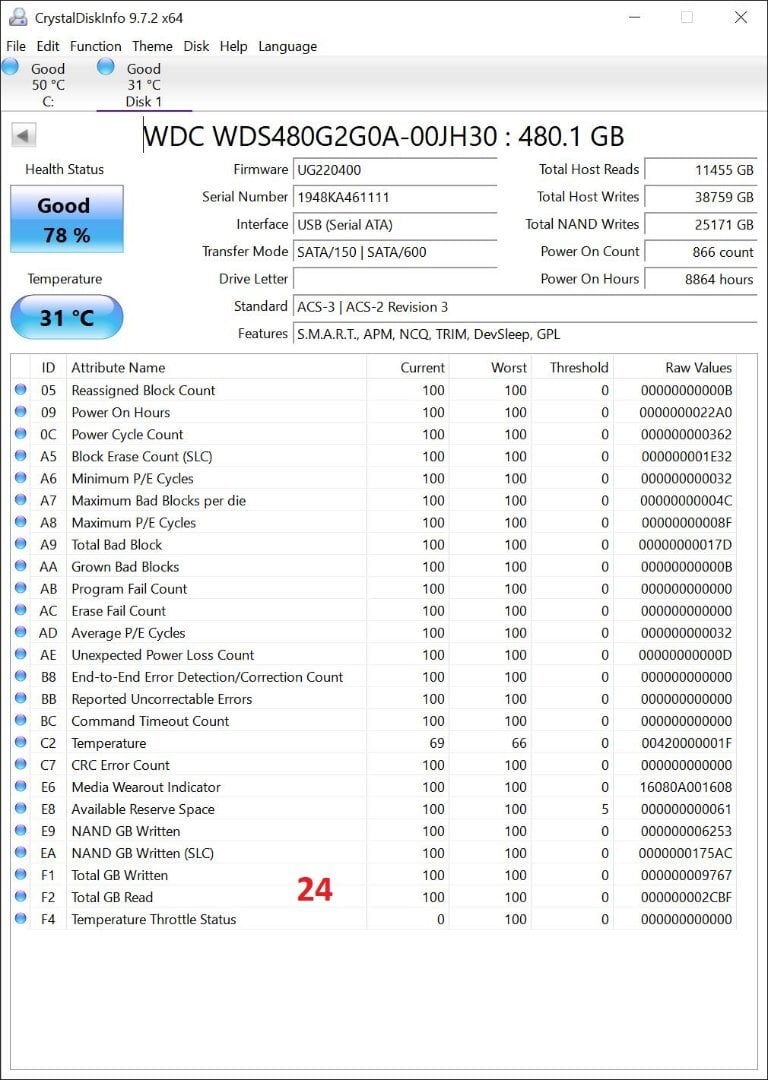Click the Total NAND Writes value 25171 GB
This screenshot has width=768, height=1080.
coord(700,225)
